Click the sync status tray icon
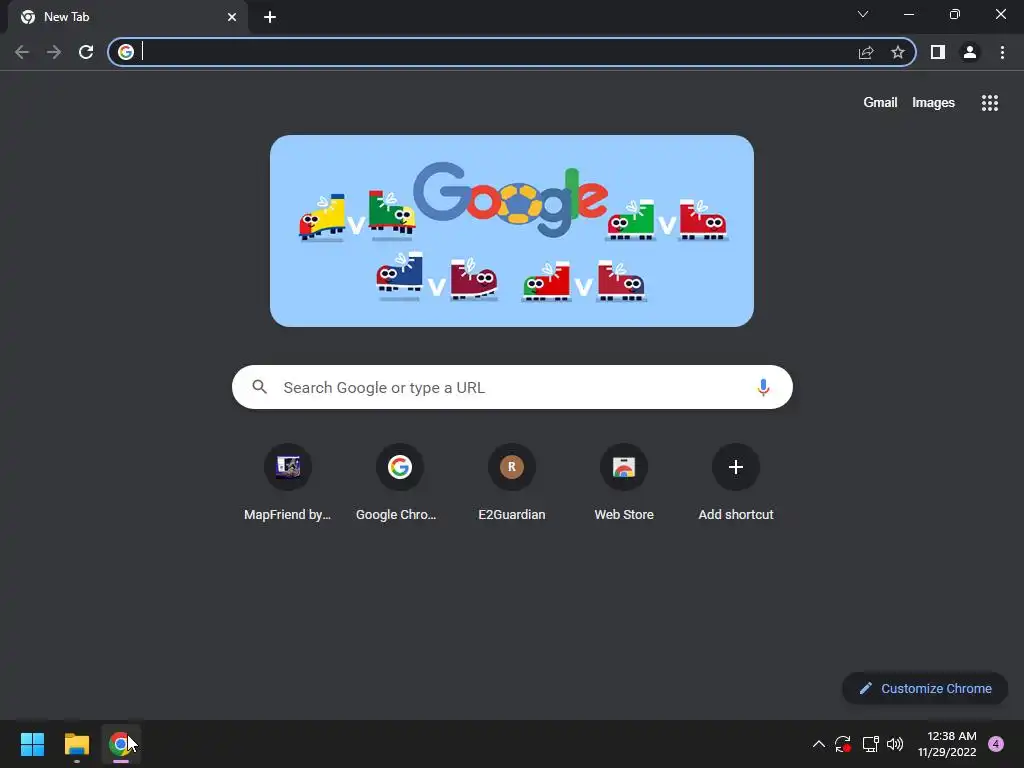1024x768 pixels. click(842, 744)
